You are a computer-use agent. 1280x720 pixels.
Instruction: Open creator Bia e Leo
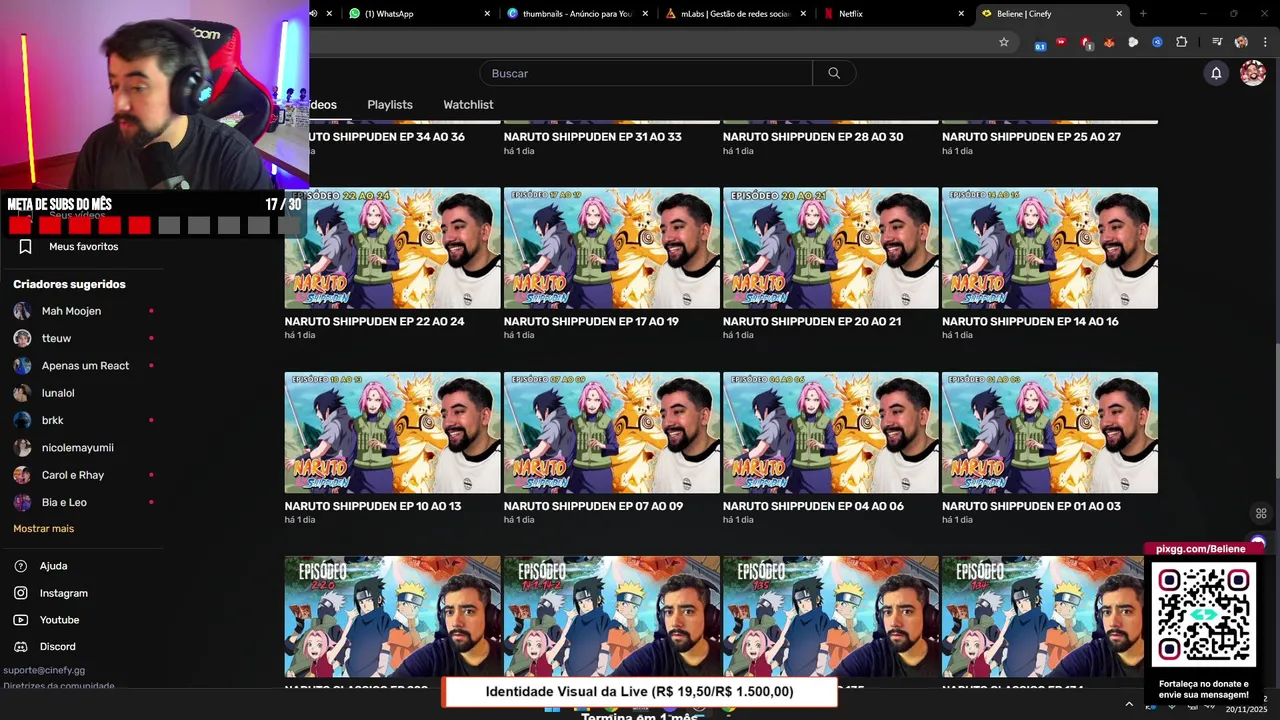coord(64,502)
